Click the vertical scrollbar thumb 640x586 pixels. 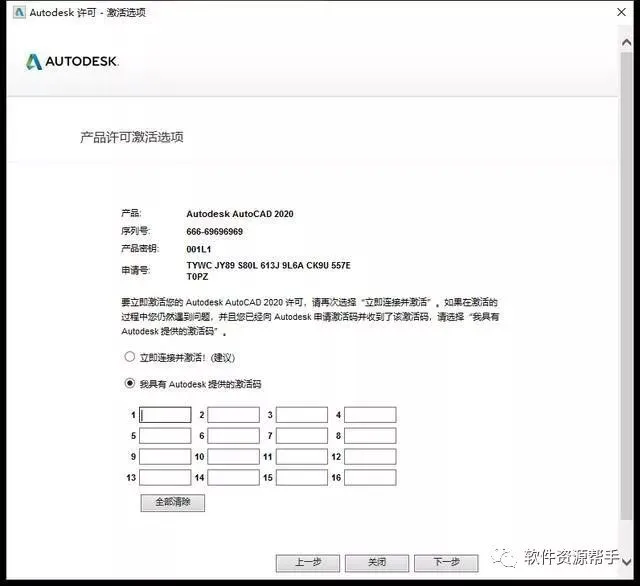click(627, 286)
